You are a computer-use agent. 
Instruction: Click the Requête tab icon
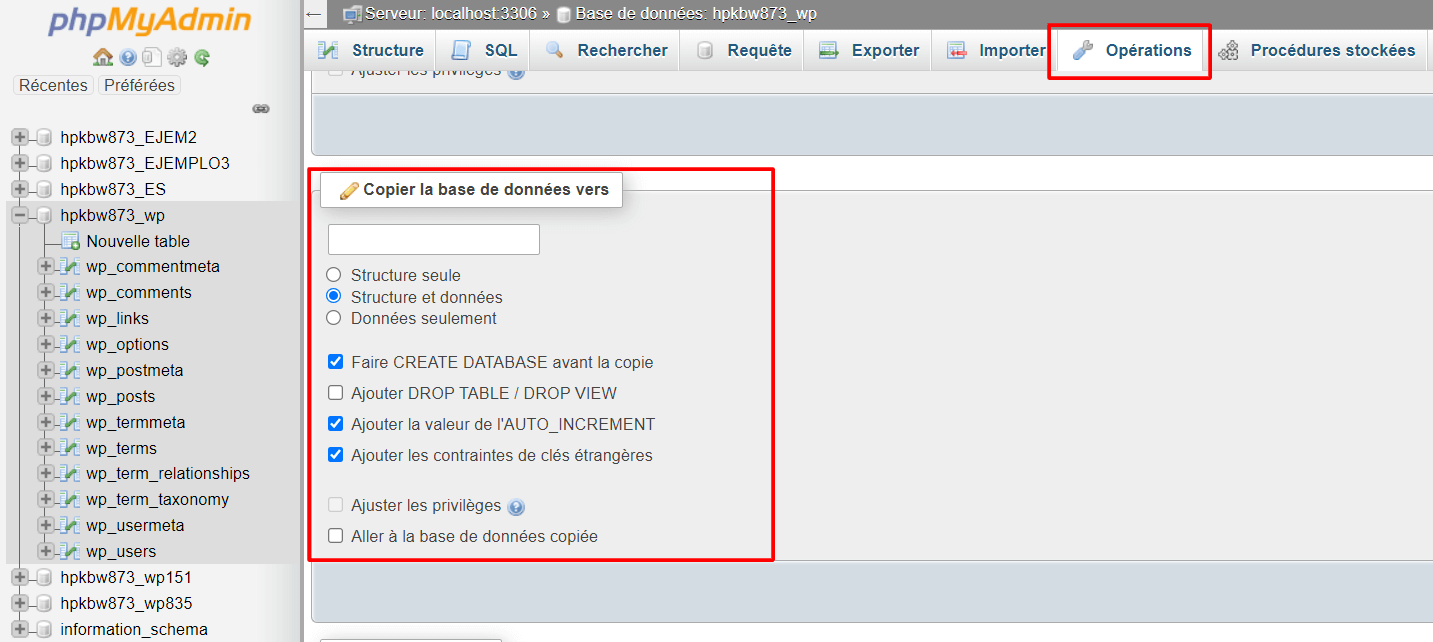(x=705, y=50)
